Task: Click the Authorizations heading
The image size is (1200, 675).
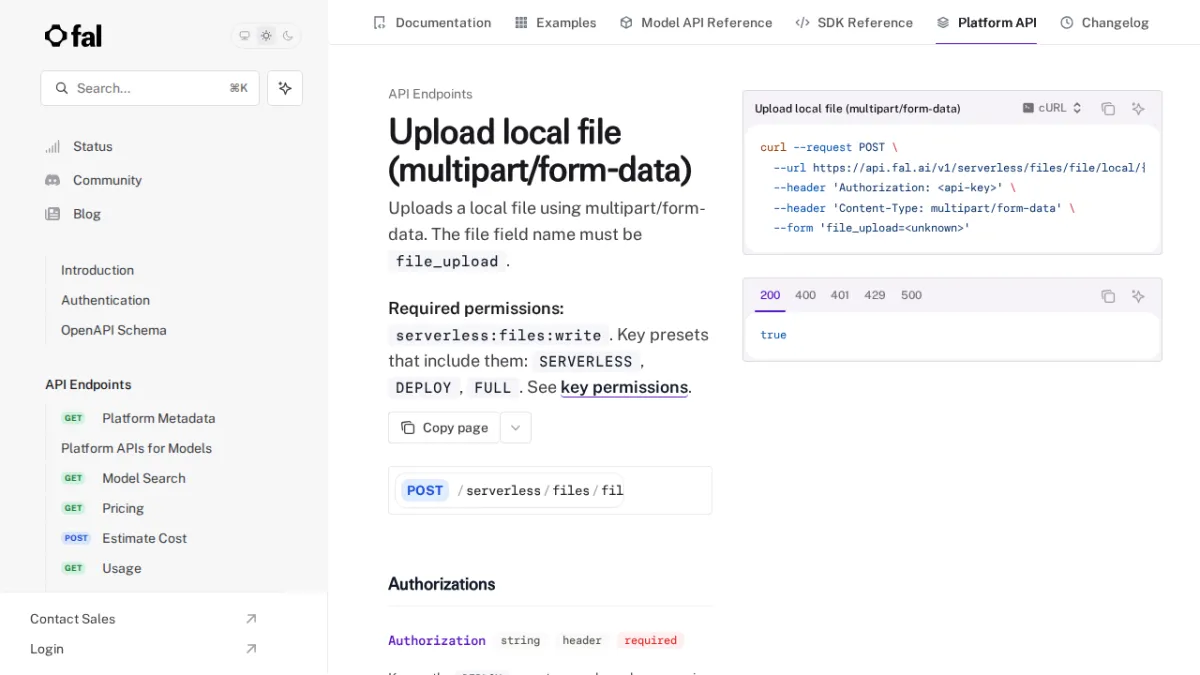Action: pos(442,584)
